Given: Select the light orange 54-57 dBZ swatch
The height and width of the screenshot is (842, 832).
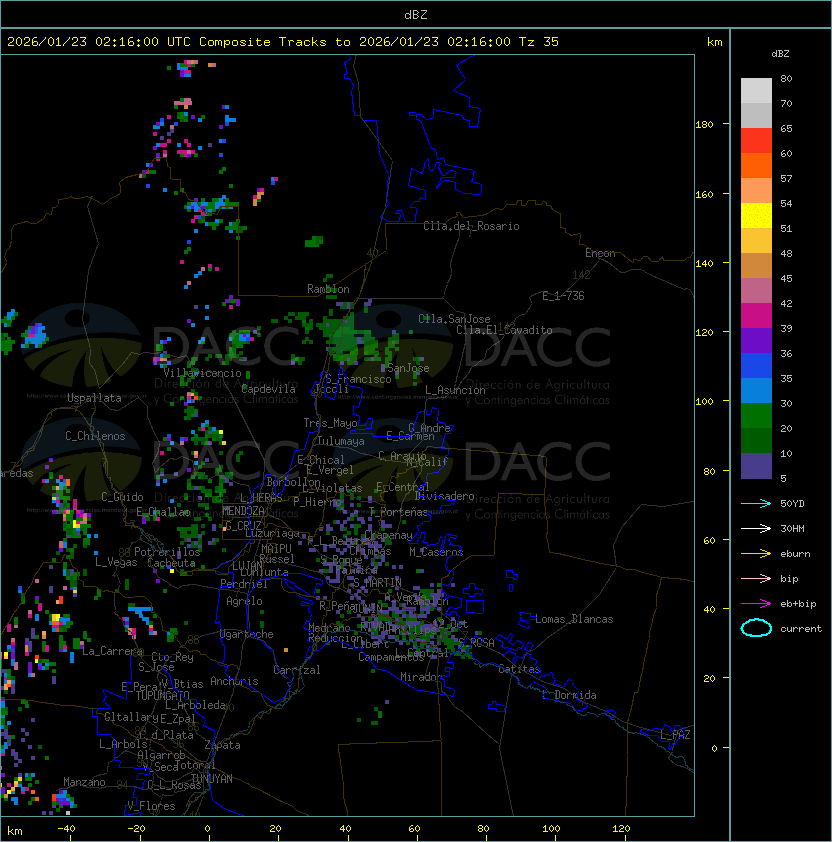Looking at the screenshot, I should click(756, 191).
